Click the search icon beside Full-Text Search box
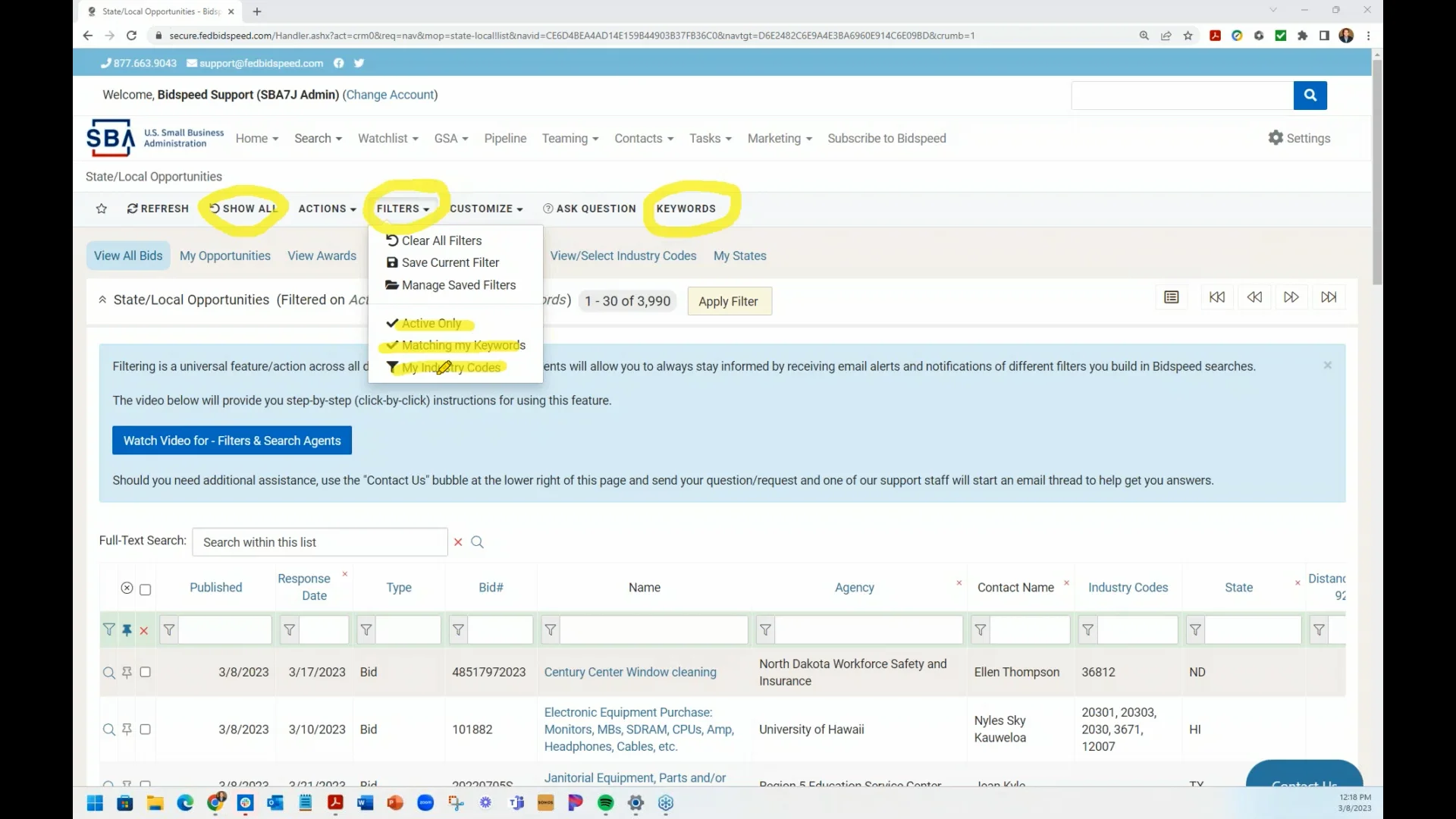This screenshot has height=819, width=1456. click(478, 541)
